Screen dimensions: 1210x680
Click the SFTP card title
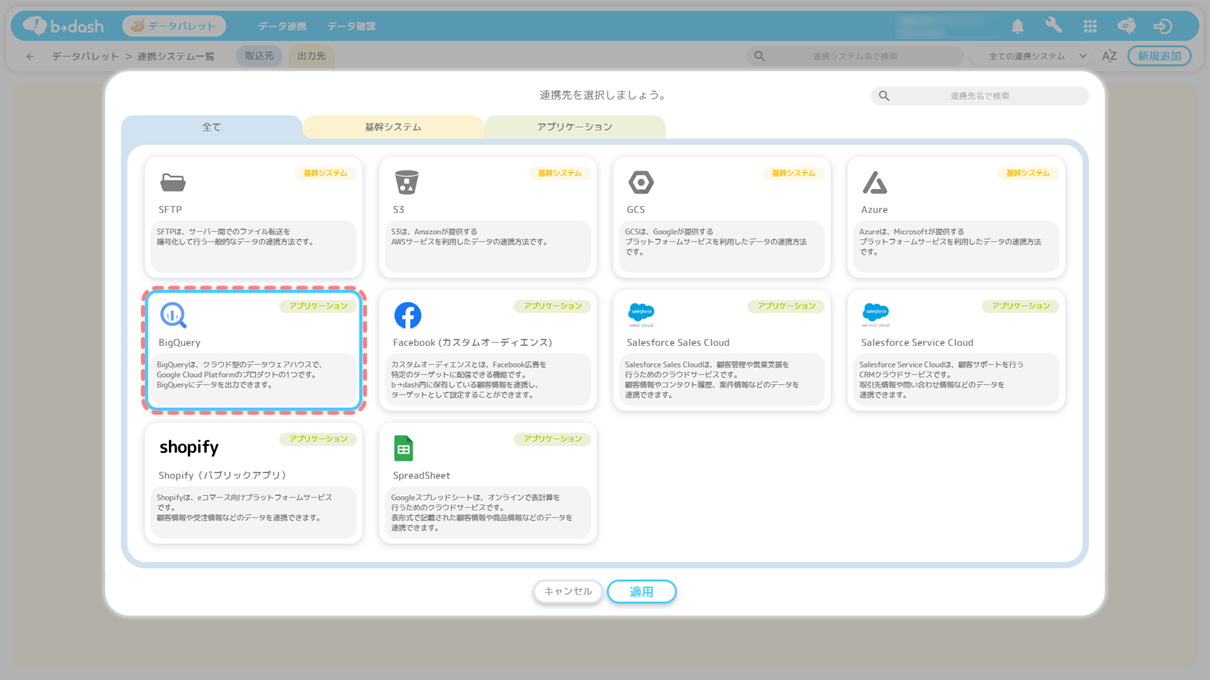coord(170,210)
